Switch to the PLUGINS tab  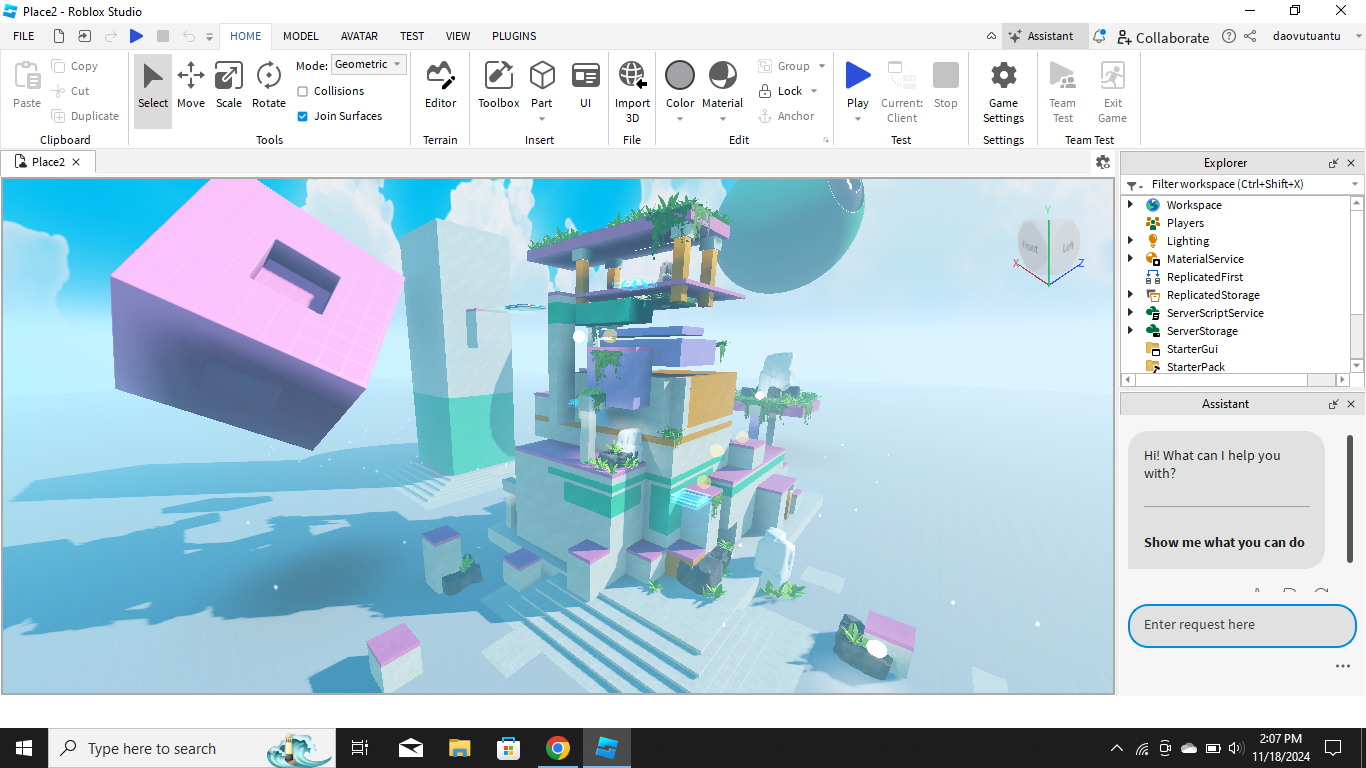pyautogui.click(x=514, y=36)
